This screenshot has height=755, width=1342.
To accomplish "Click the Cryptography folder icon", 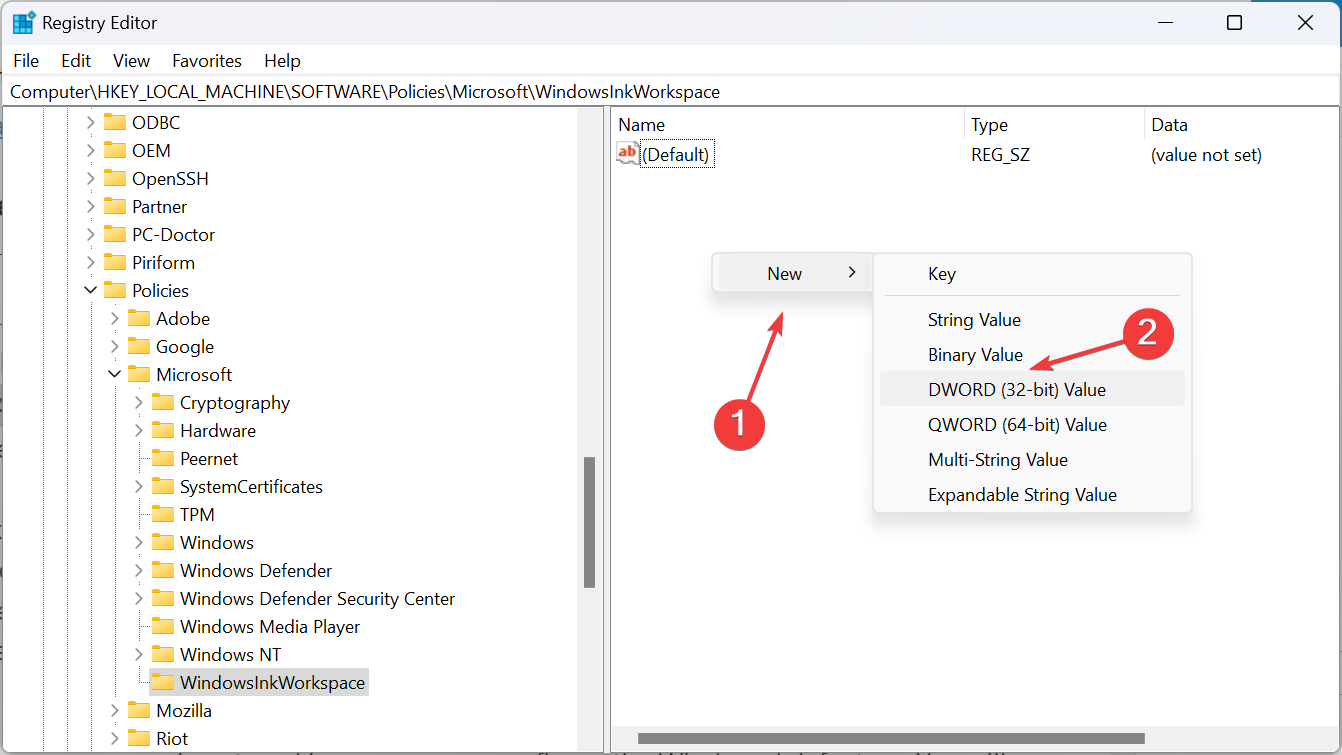I will pos(163,403).
